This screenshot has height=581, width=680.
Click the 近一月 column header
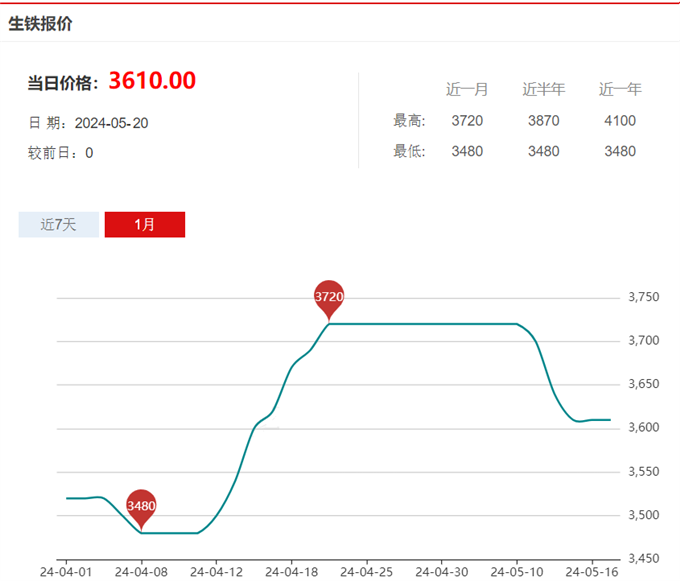pos(467,89)
